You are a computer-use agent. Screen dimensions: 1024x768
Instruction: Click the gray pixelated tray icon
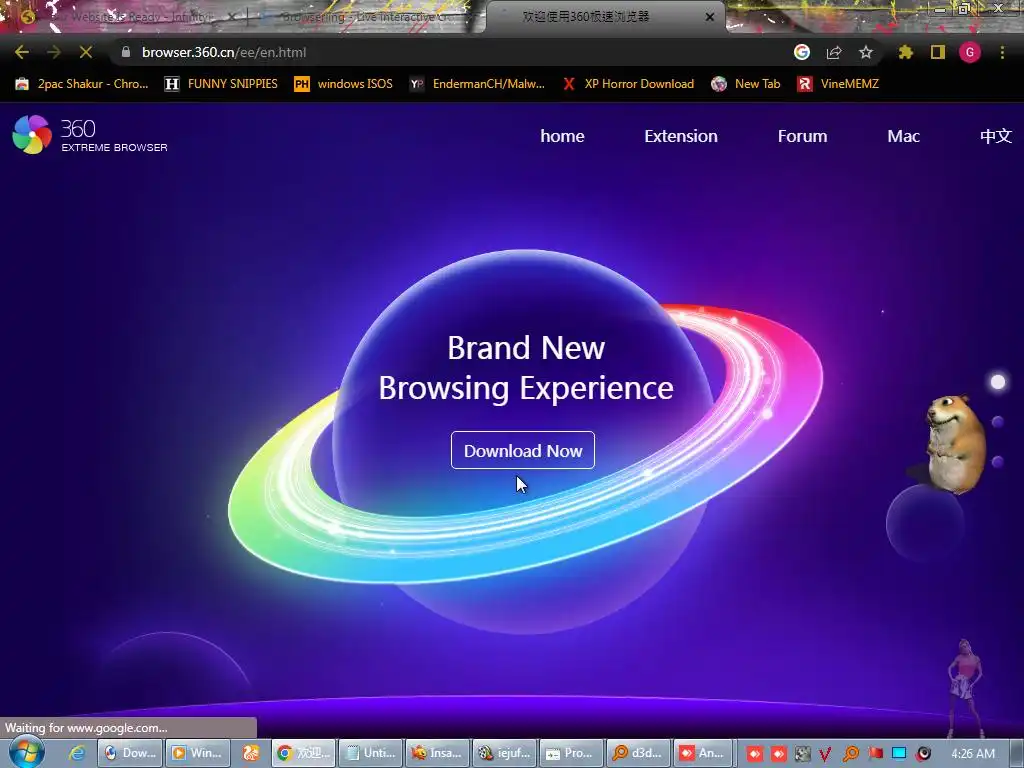coord(803,754)
